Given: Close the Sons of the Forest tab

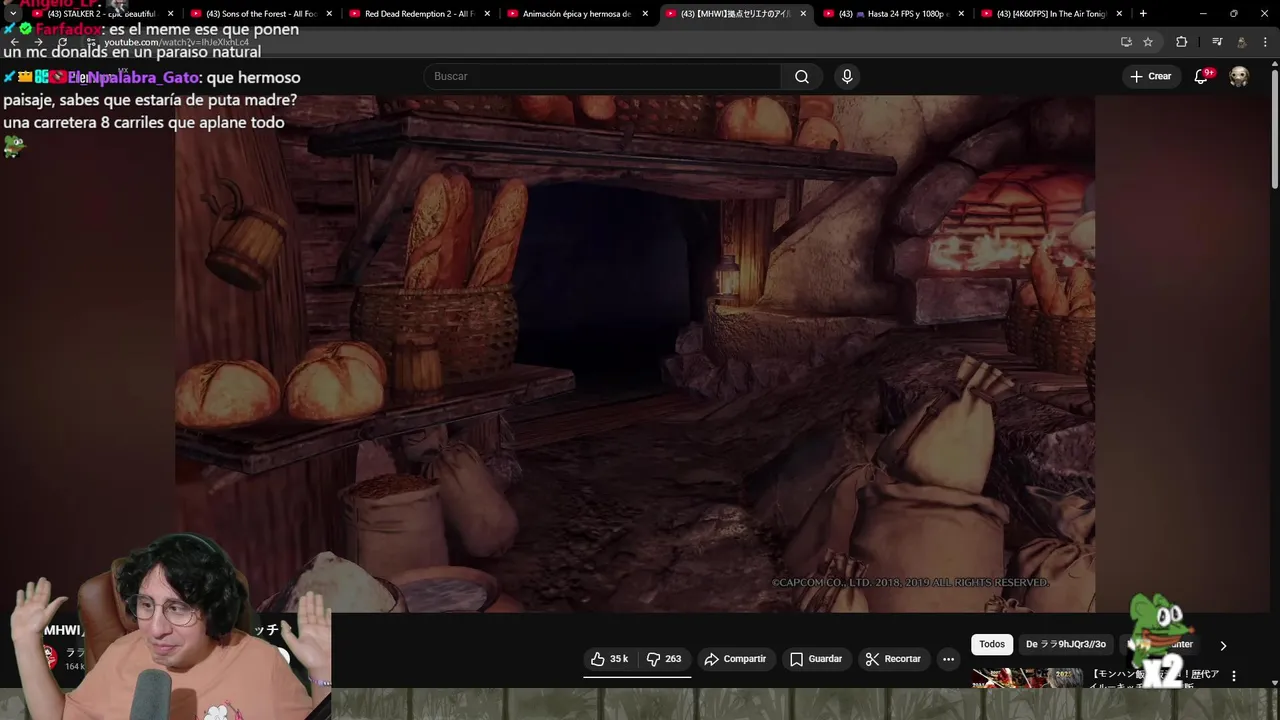Looking at the screenshot, I should [x=329, y=14].
